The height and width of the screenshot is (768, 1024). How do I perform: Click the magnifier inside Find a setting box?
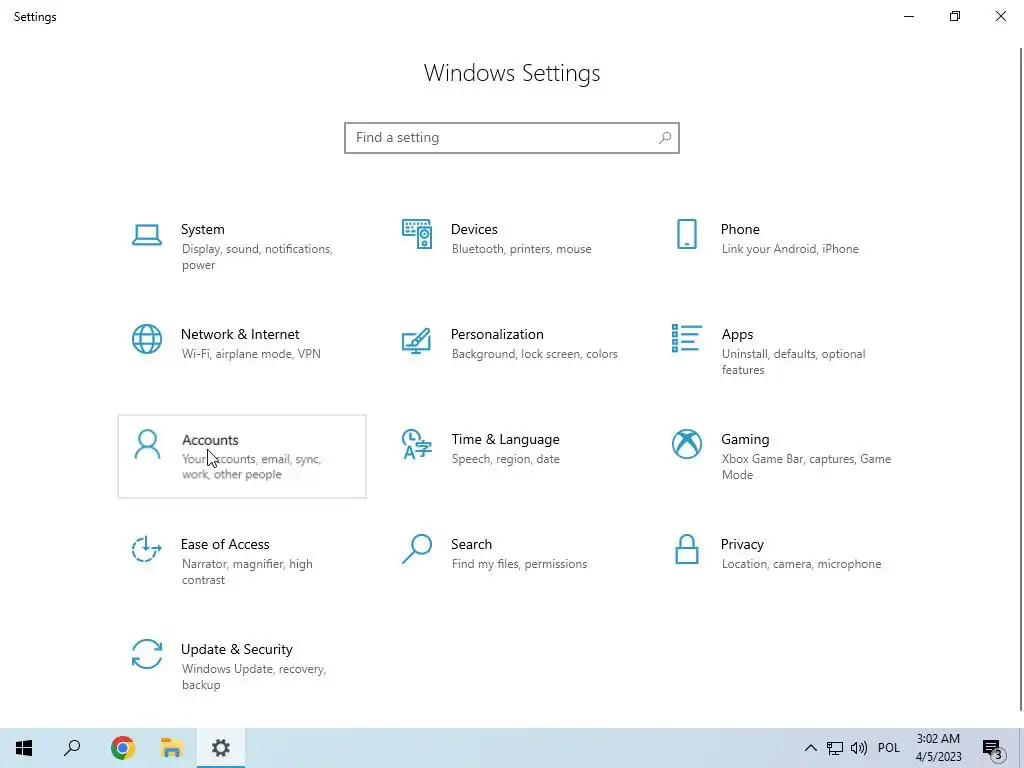[x=665, y=138]
